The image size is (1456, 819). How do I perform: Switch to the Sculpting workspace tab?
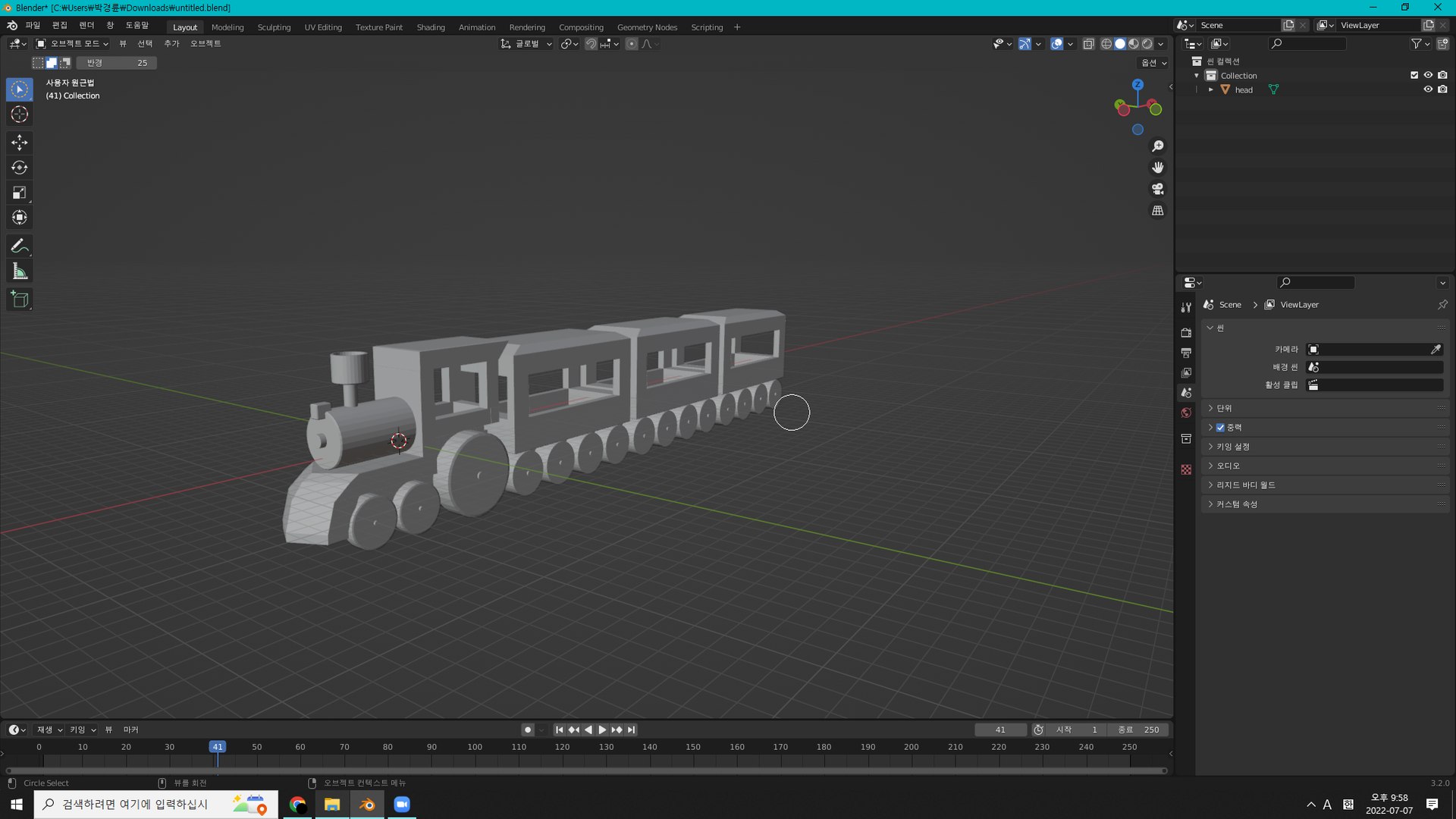tap(274, 27)
